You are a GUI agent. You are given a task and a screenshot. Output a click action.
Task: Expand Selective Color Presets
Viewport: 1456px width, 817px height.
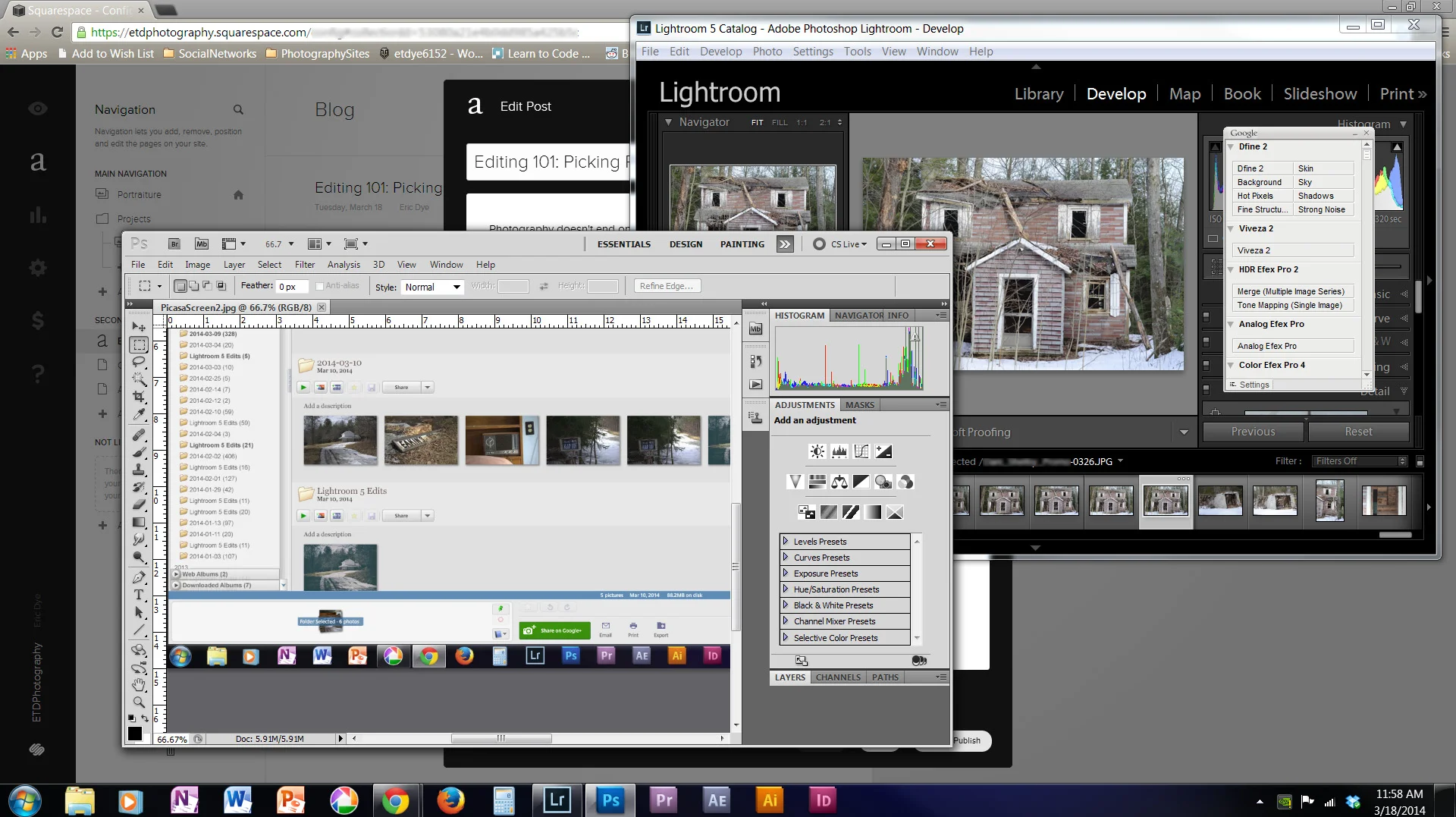[786, 637]
